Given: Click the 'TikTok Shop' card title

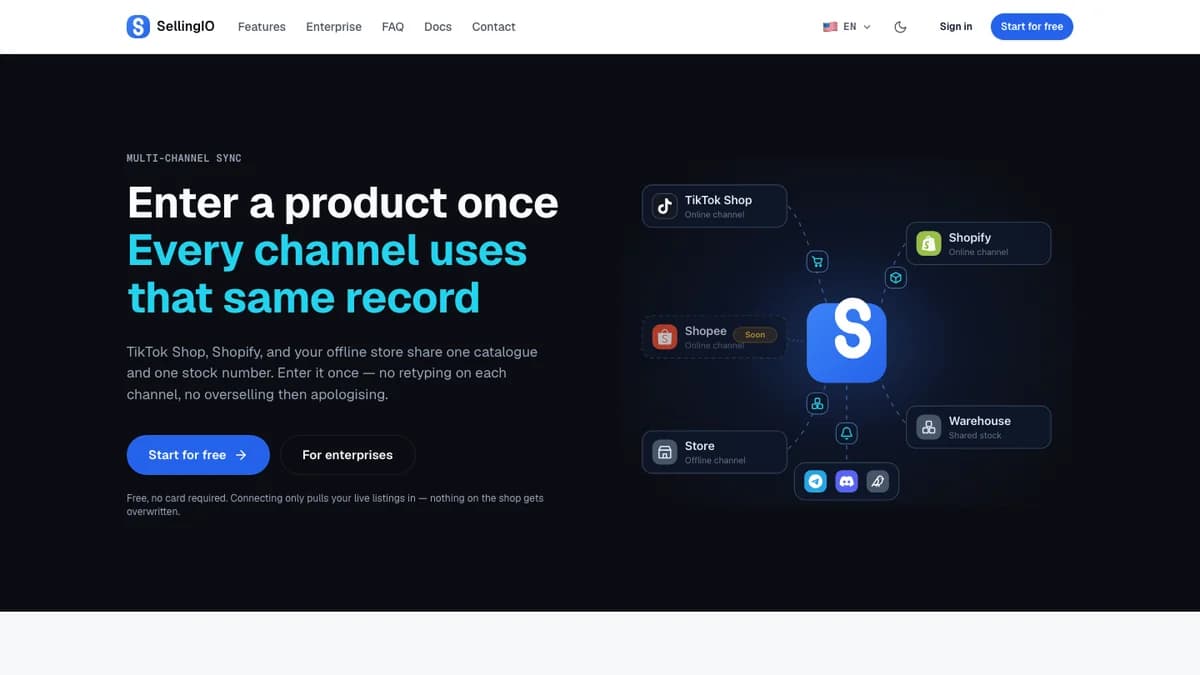Looking at the screenshot, I should (x=718, y=200).
